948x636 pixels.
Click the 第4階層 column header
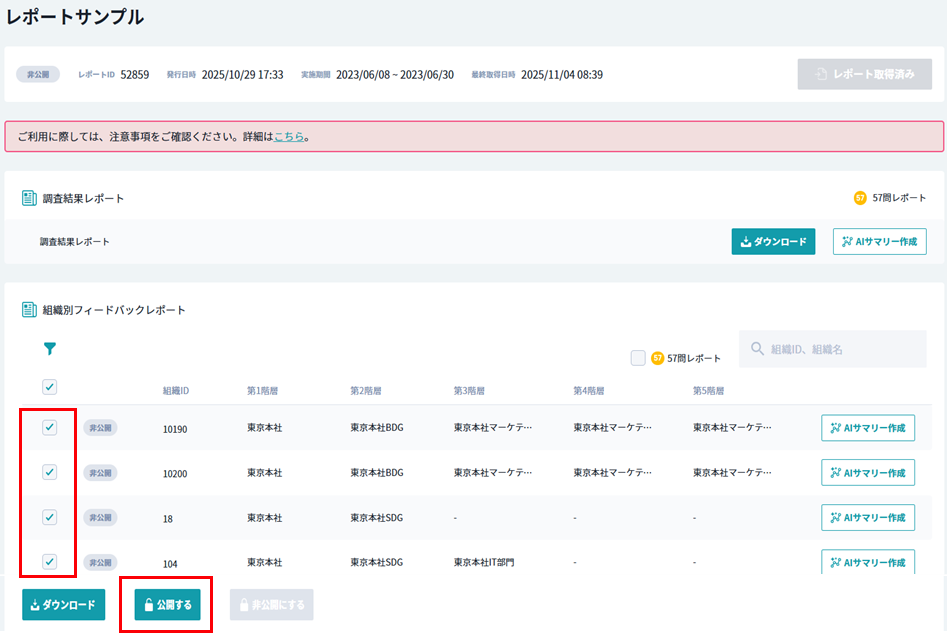coord(589,391)
